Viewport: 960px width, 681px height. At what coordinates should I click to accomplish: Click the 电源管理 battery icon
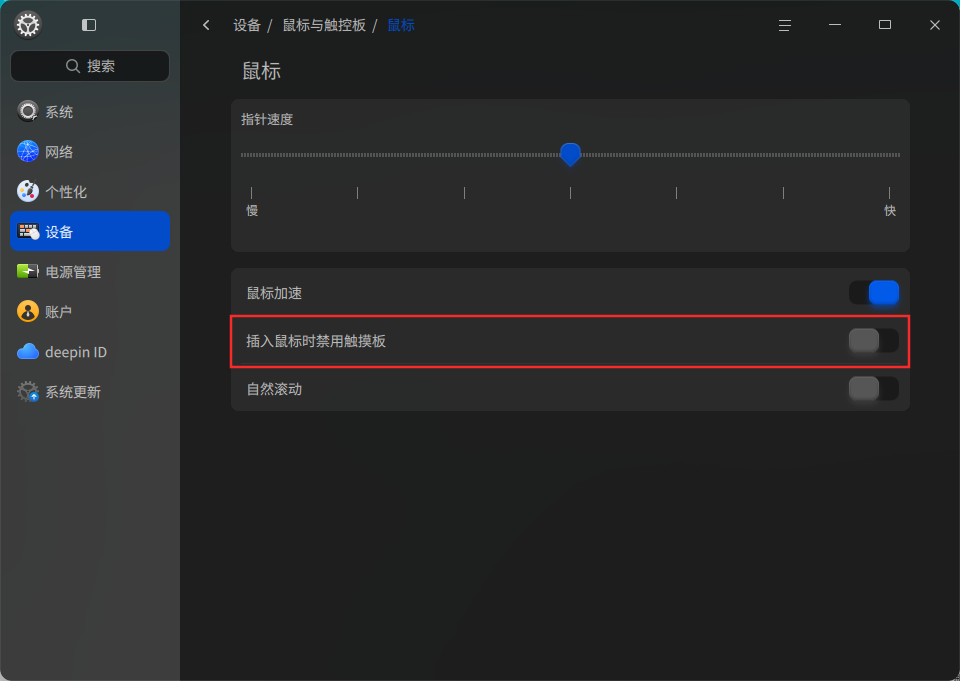(28, 271)
